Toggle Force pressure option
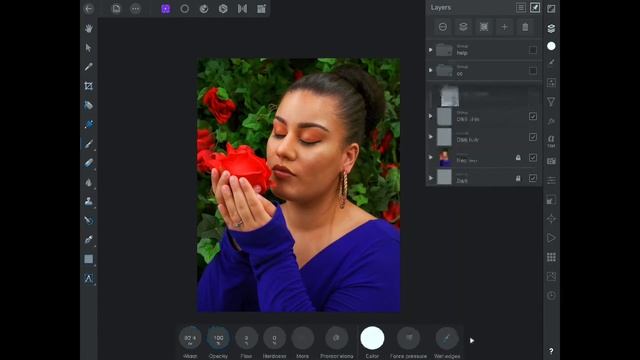 tap(408, 338)
